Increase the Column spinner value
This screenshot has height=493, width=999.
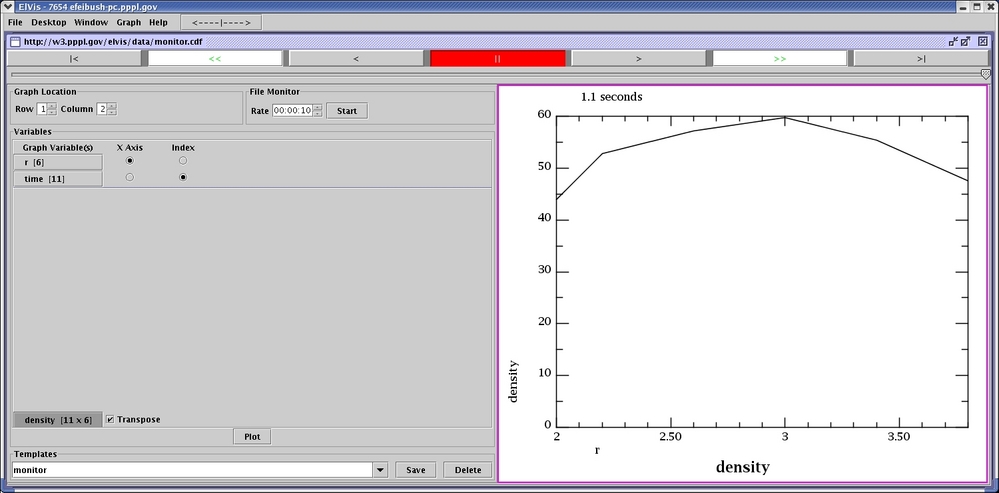click(x=112, y=106)
